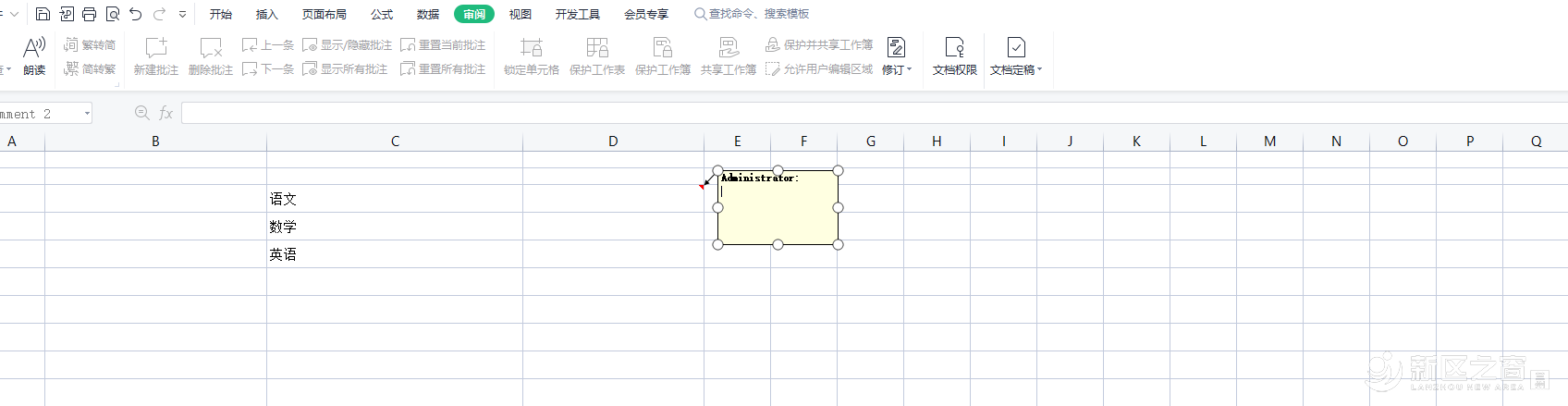1568x406 pixels.
Task: Select column M header
Action: point(1269,141)
